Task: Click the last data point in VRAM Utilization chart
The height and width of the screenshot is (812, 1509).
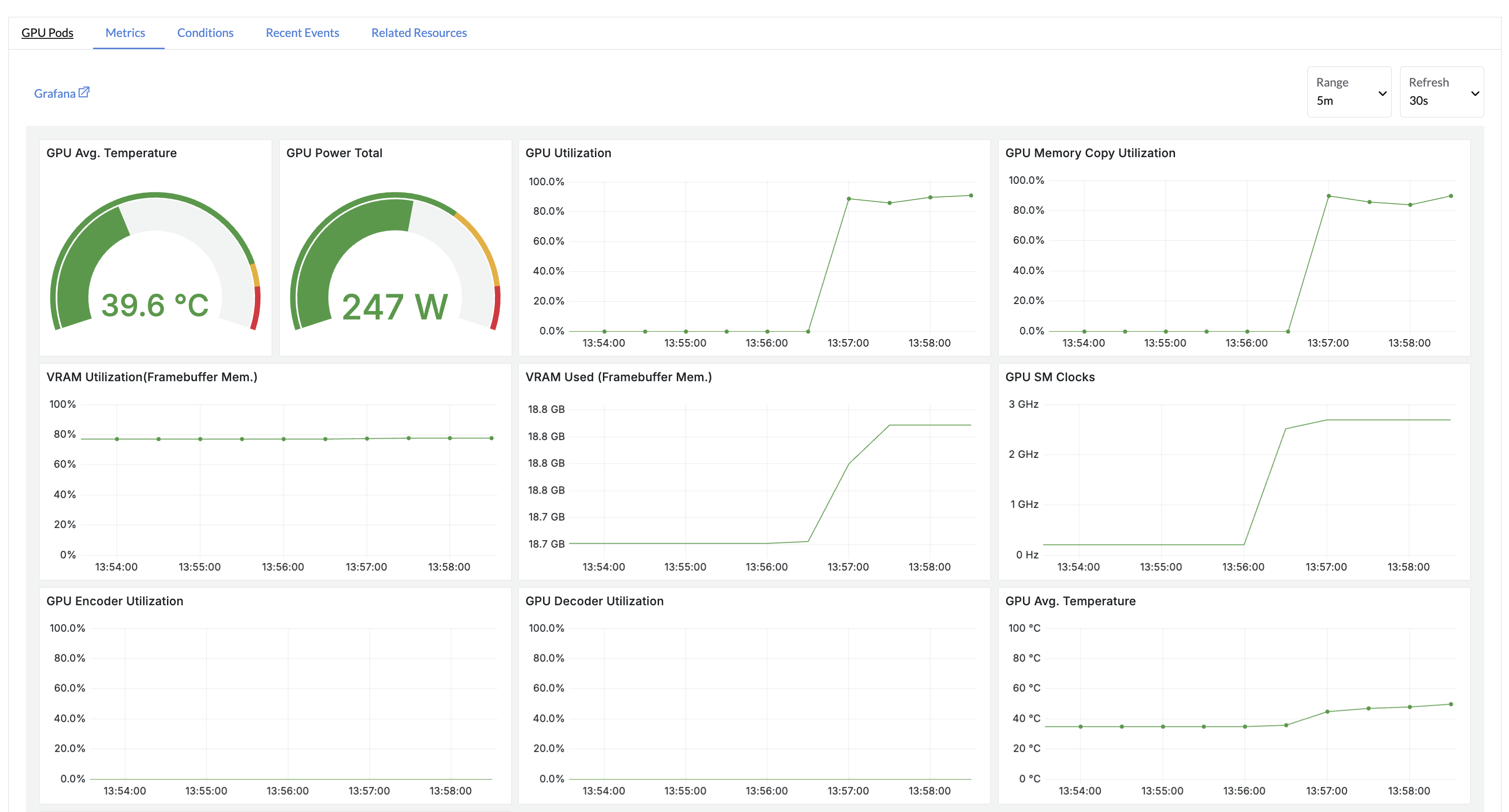Action: click(492, 438)
